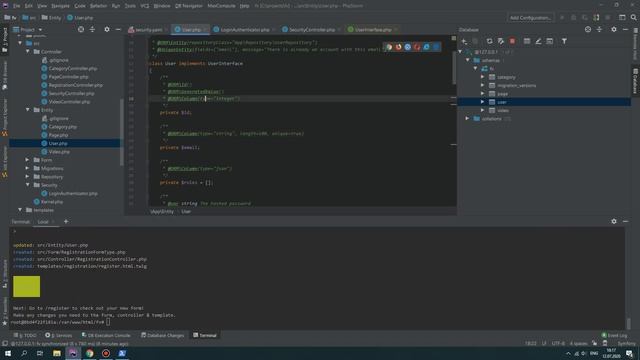Add a new terminal tab with plus icon
The width and height of the screenshot is (640, 360).
pyautogui.click(x=66, y=222)
